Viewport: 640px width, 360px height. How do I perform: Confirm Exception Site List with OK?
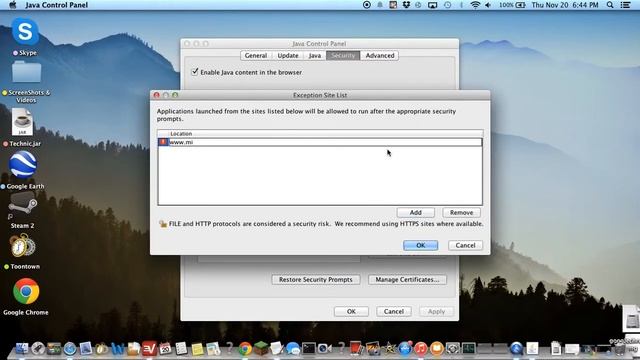tap(420, 245)
